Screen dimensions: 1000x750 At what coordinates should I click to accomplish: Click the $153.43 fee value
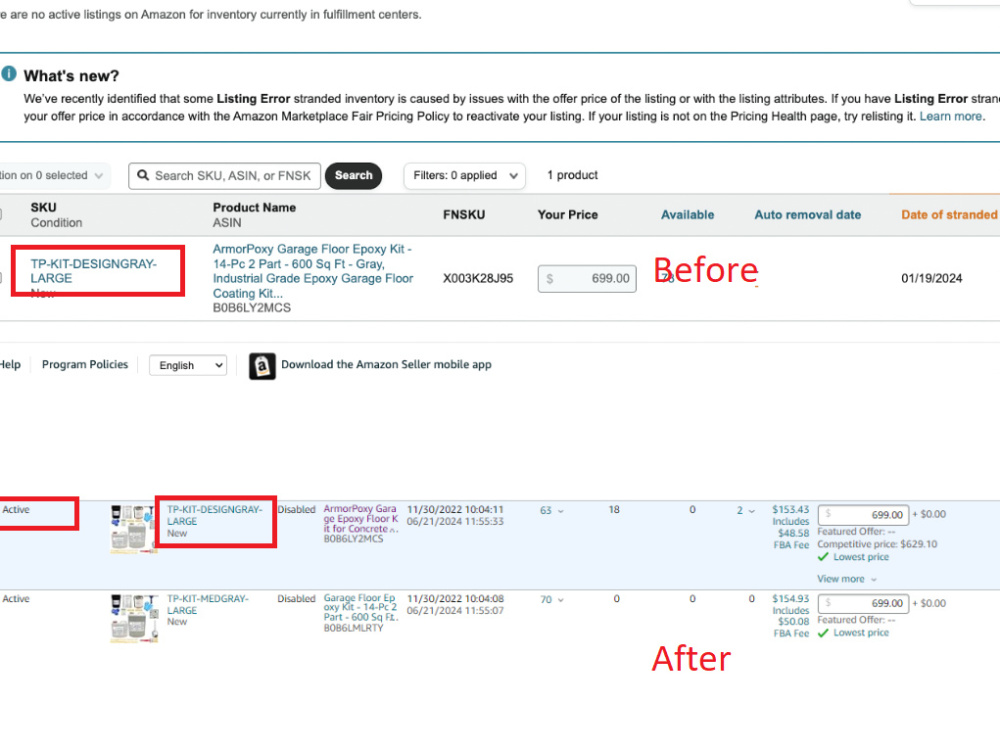pyautogui.click(x=790, y=510)
